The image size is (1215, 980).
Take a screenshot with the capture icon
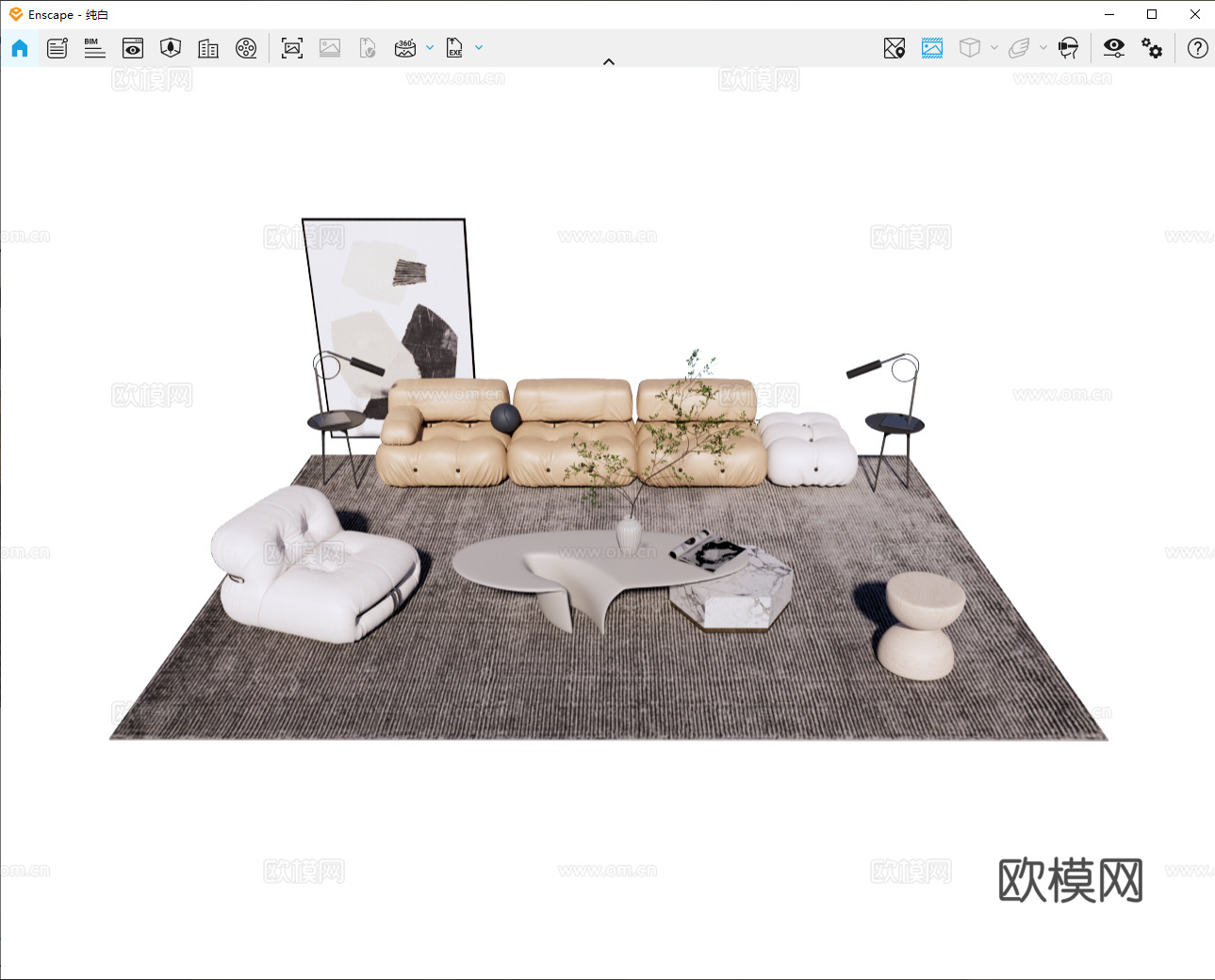pos(292,48)
